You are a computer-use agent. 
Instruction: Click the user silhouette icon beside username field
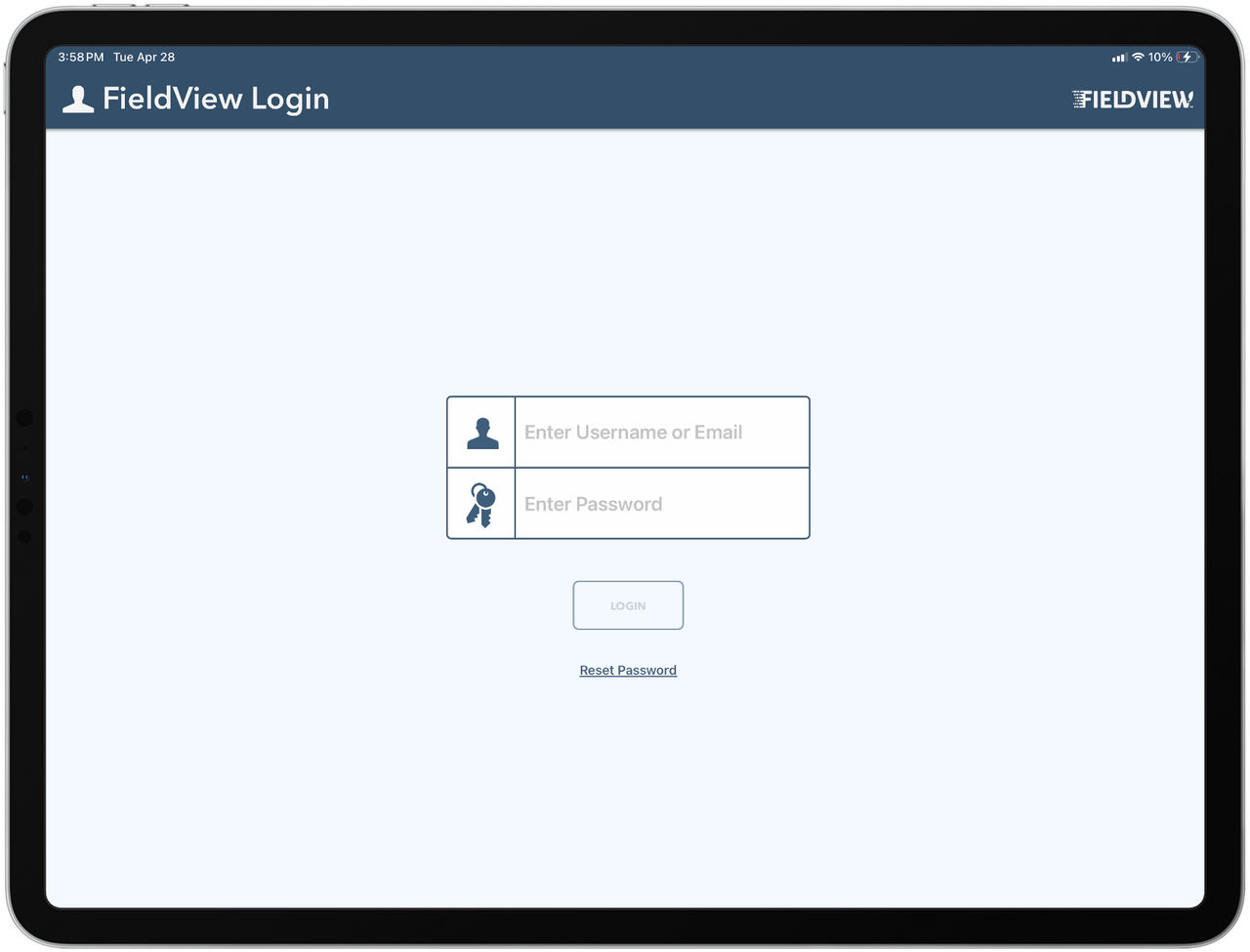coord(482,433)
